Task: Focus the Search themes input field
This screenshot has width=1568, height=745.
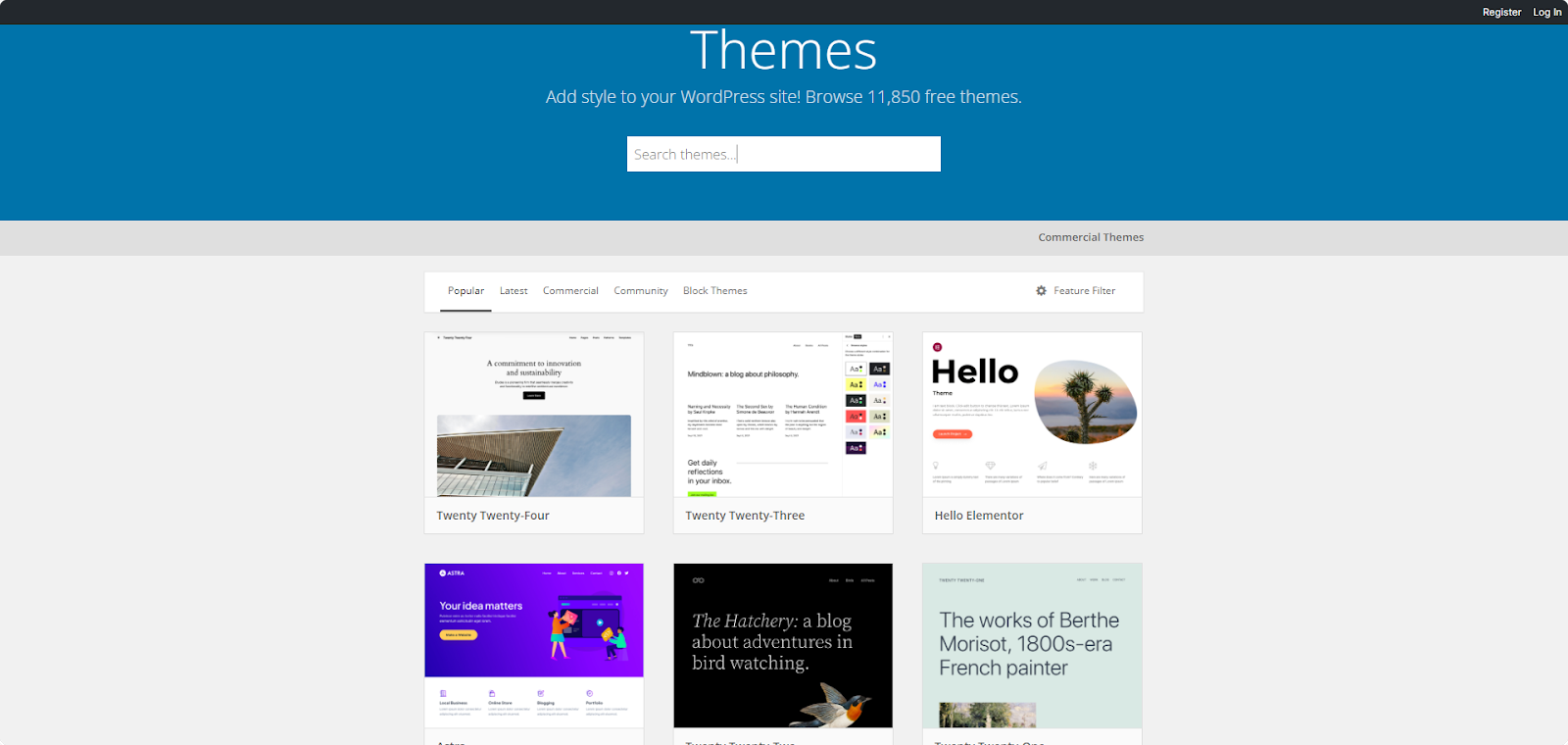Action: click(784, 154)
